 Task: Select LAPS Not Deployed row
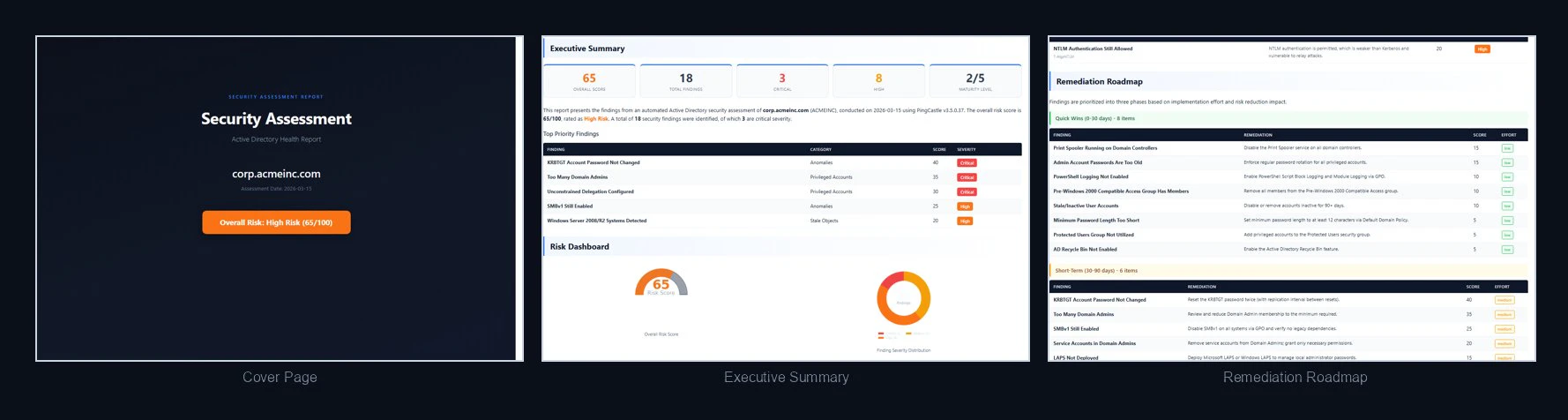1288,357
